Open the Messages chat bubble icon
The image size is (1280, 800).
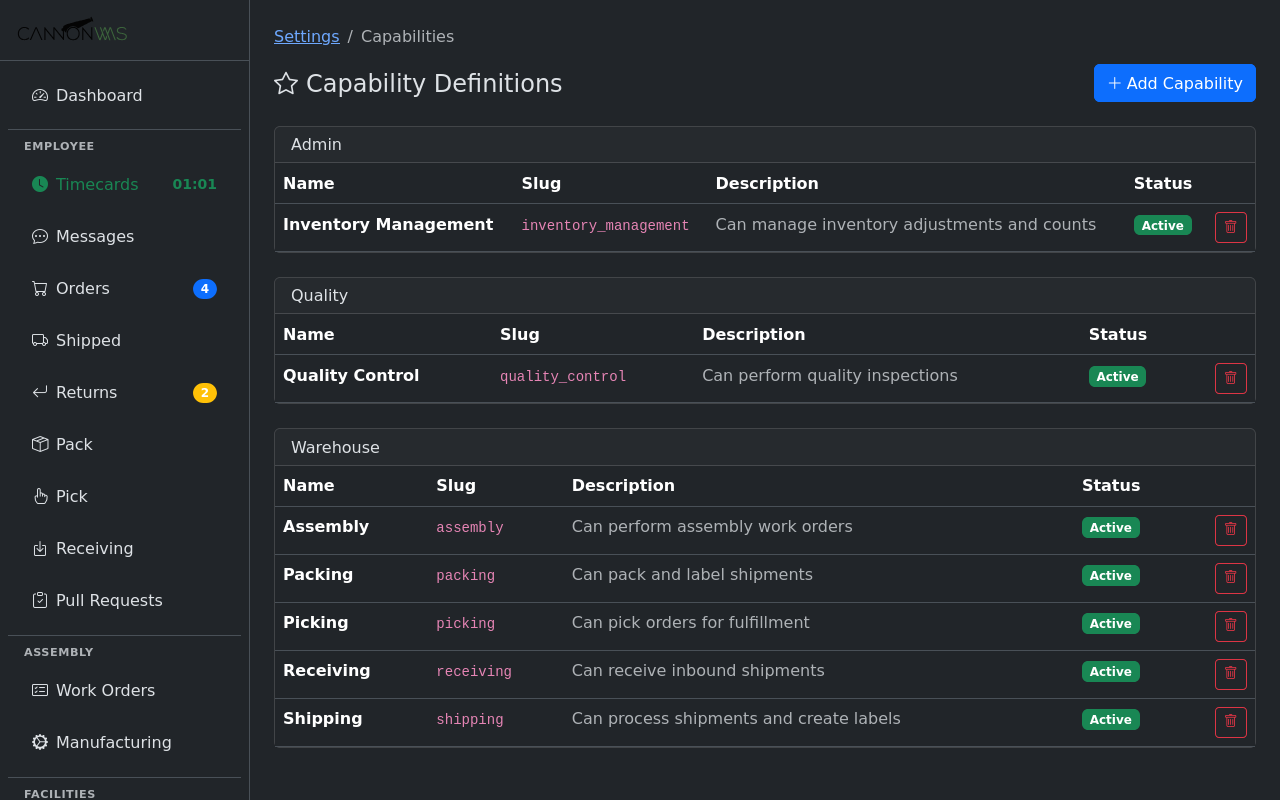click(39, 236)
